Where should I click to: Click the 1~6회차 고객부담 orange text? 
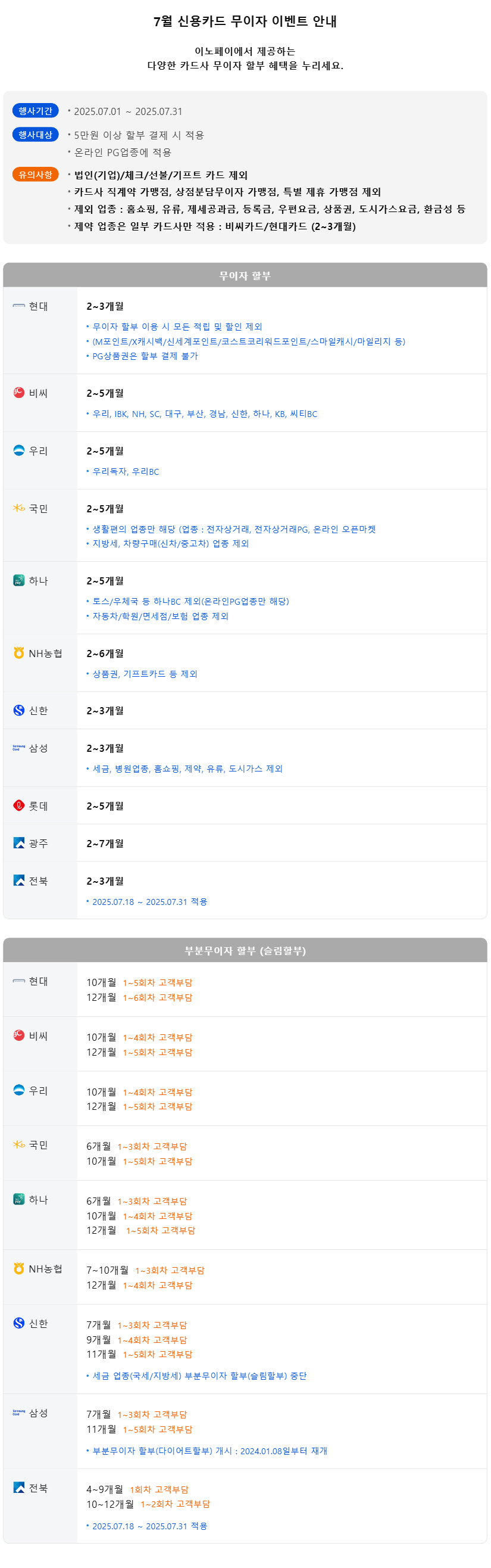[158, 998]
